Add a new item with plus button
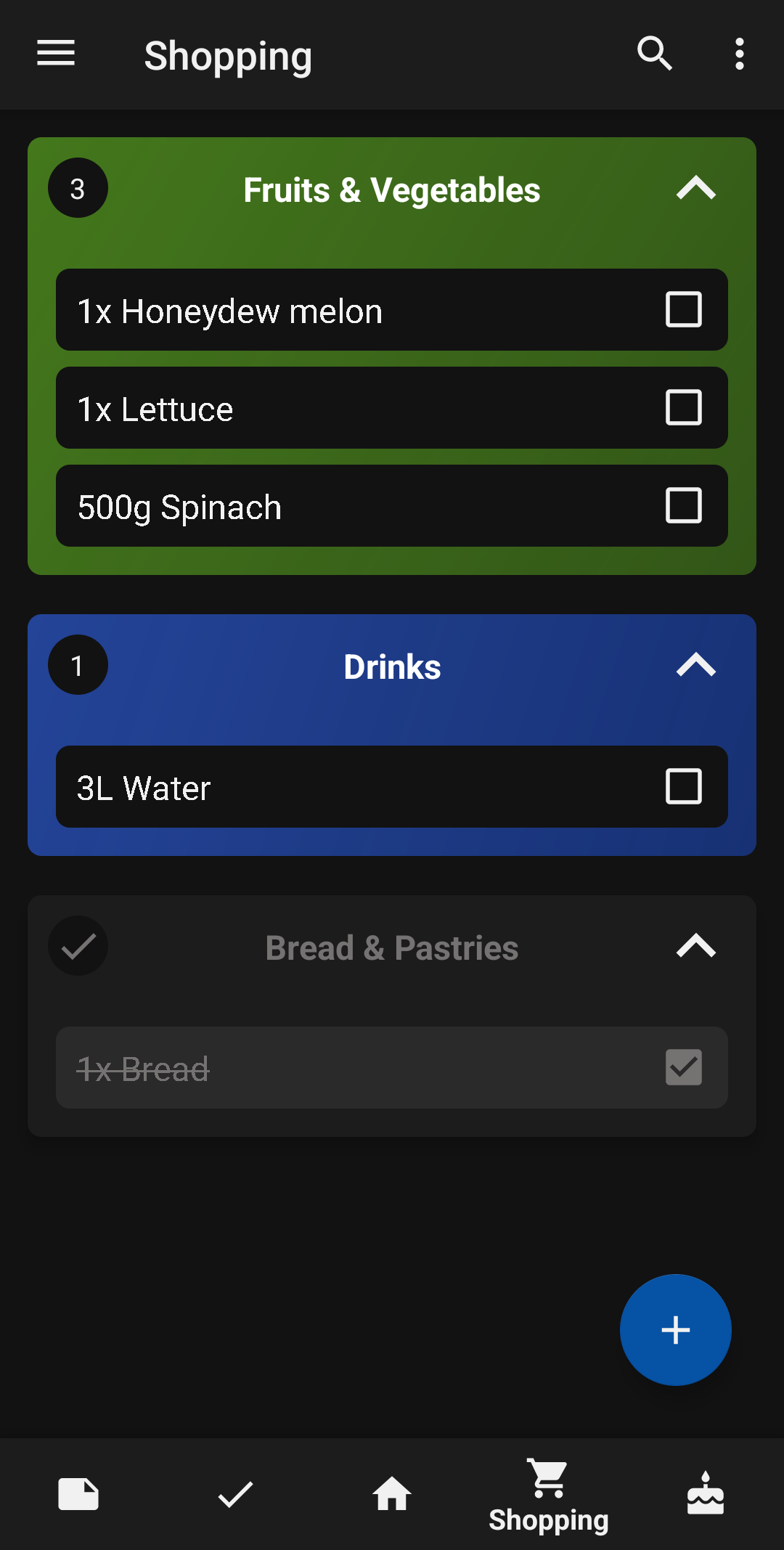 pyautogui.click(x=675, y=1329)
